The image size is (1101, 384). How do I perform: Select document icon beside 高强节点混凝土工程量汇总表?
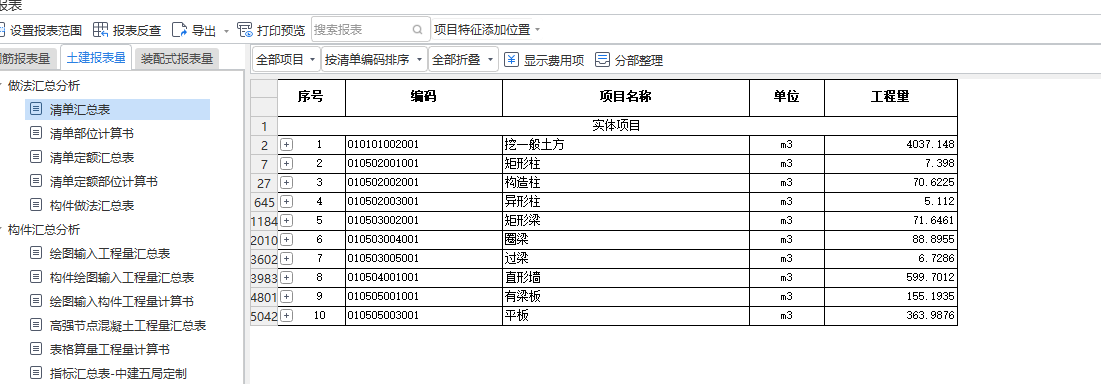36,325
